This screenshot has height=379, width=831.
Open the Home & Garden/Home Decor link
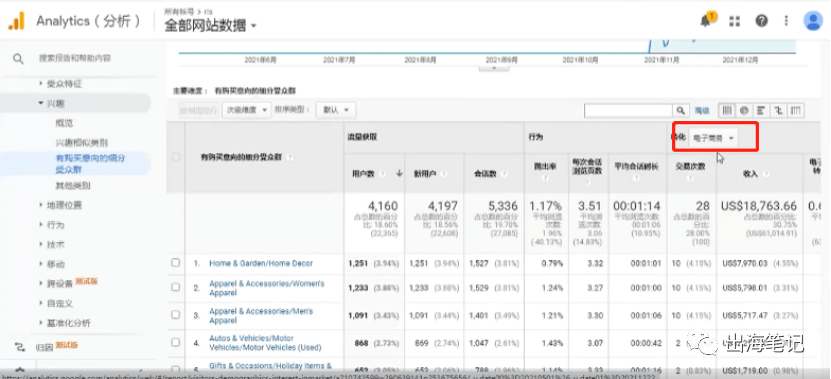point(261,263)
